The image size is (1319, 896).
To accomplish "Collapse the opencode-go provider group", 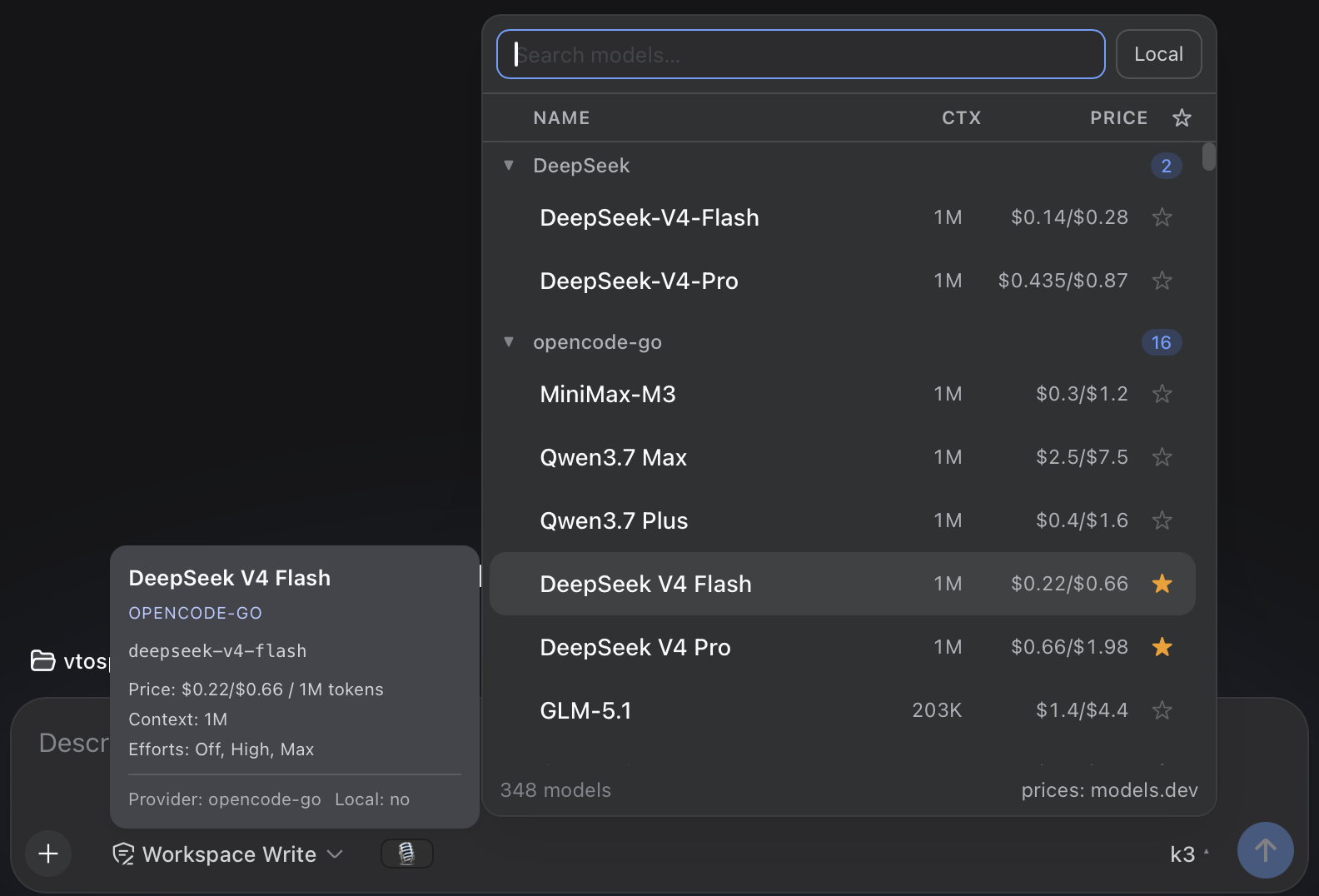I will tap(509, 341).
